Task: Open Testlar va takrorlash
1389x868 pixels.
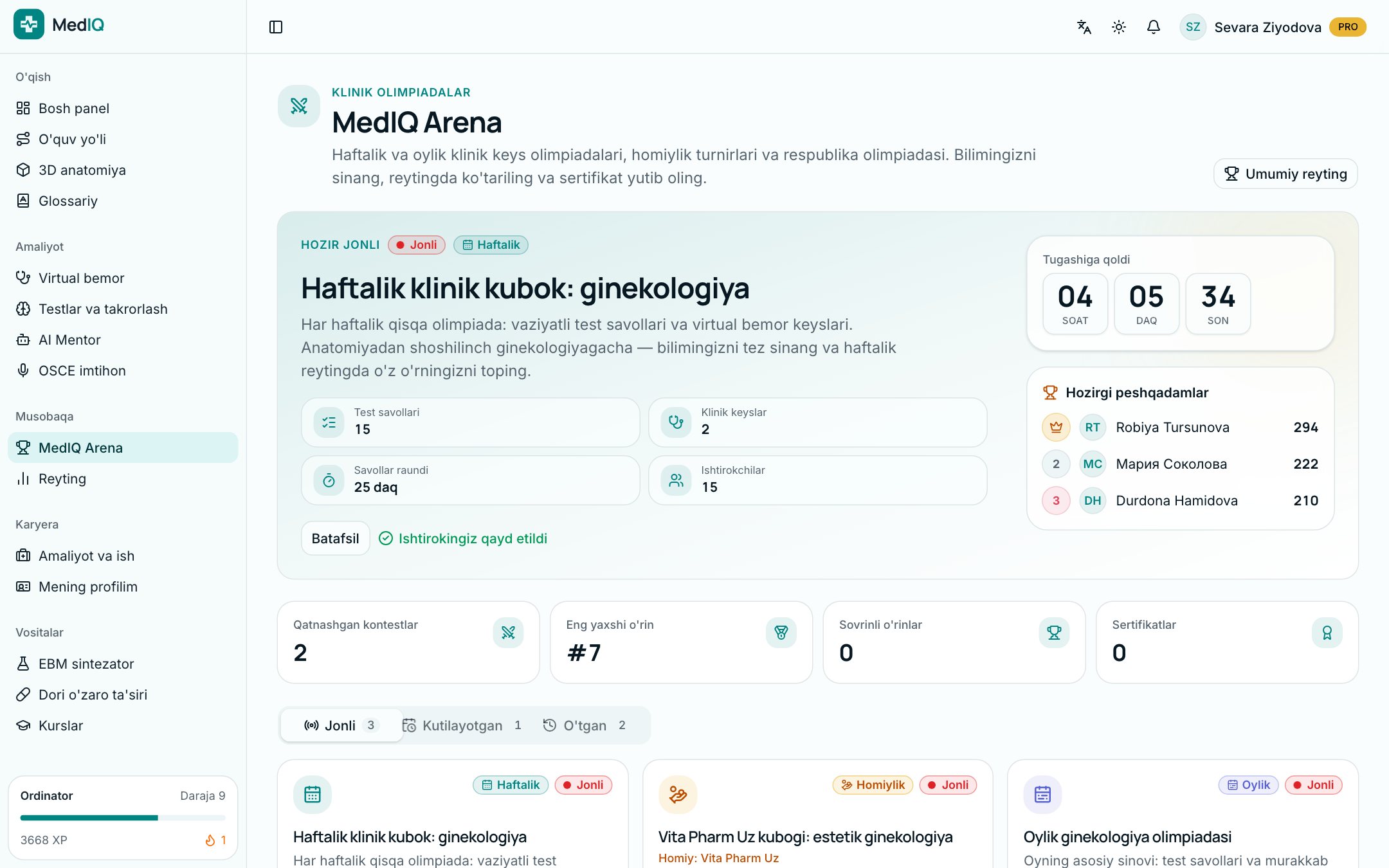Action: (123, 309)
